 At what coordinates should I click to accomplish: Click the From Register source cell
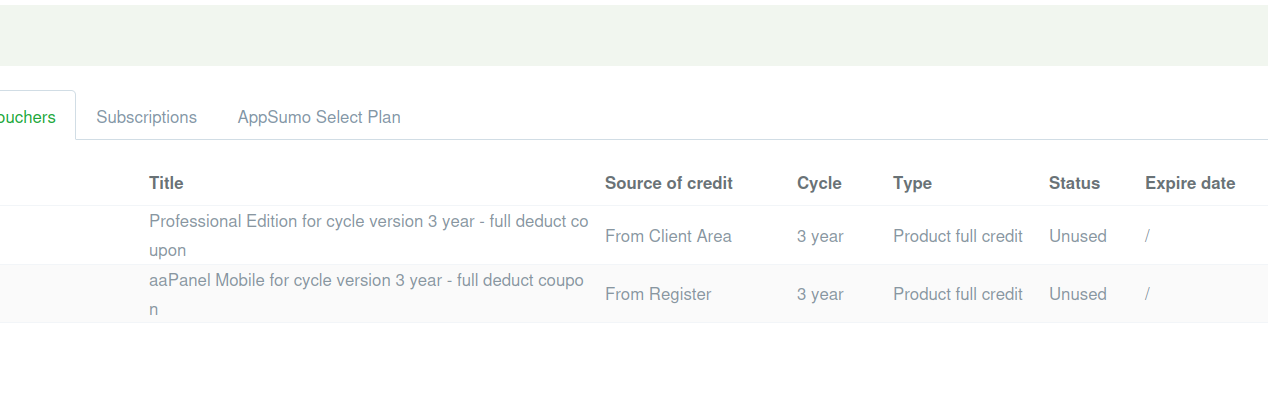tap(658, 294)
